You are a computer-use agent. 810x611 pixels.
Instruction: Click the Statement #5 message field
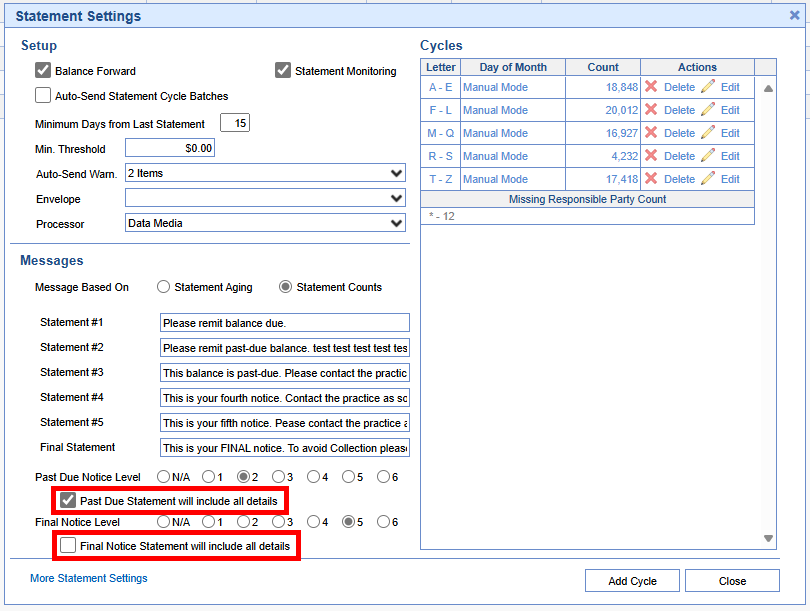[x=285, y=422]
